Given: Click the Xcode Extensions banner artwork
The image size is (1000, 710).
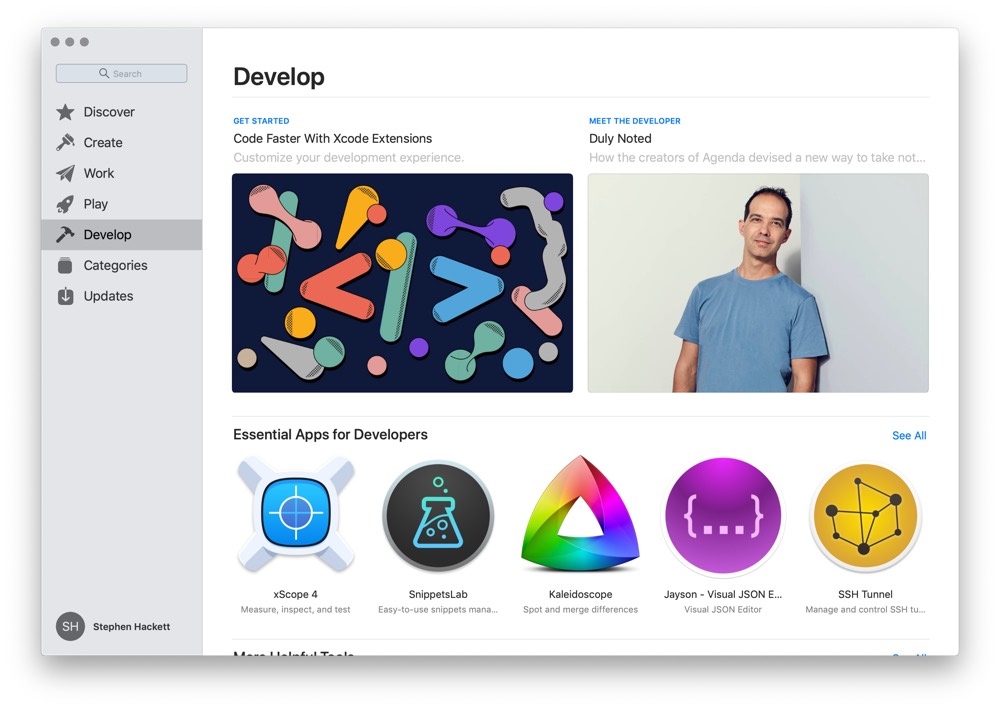Looking at the screenshot, I should click(x=402, y=282).
